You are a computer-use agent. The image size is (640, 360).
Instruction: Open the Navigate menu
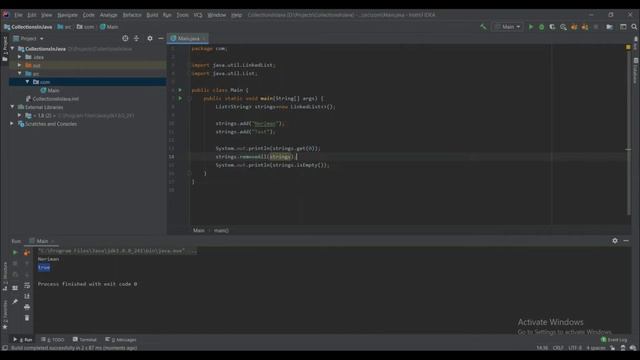(67, 15)
